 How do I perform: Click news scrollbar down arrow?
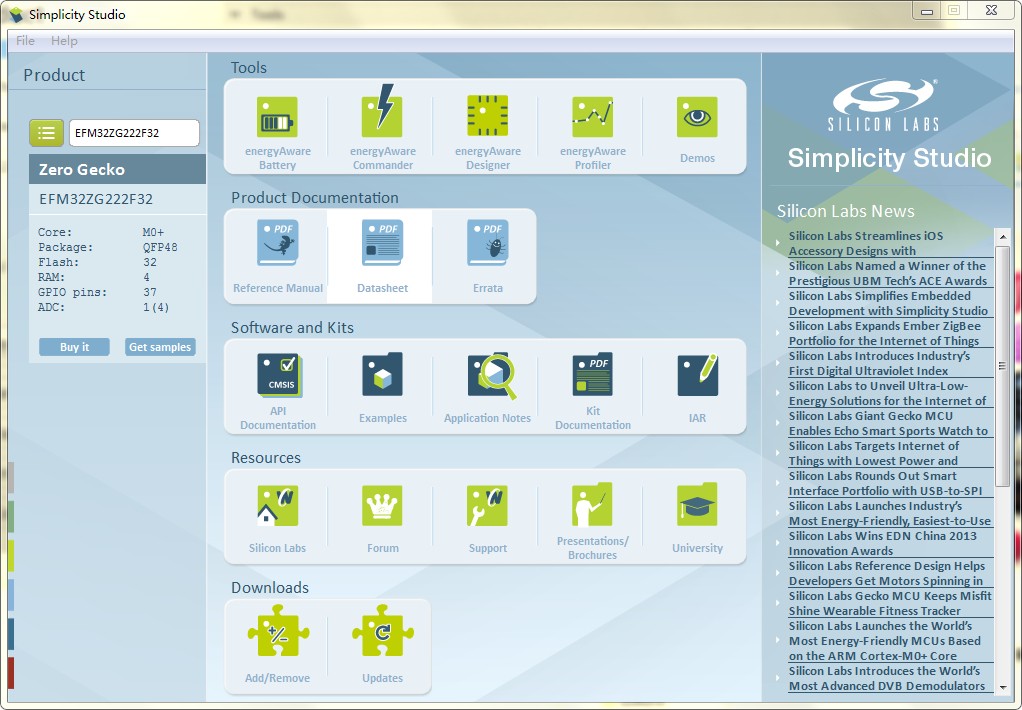point(1002,687)
